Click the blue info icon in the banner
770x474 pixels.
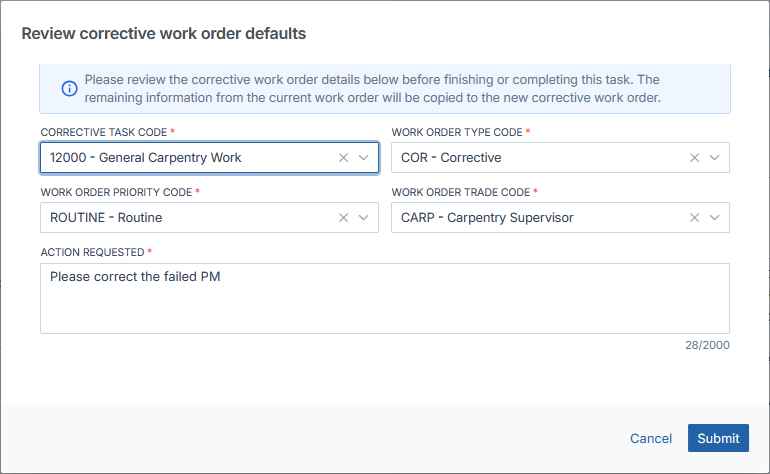pos(69,88)
